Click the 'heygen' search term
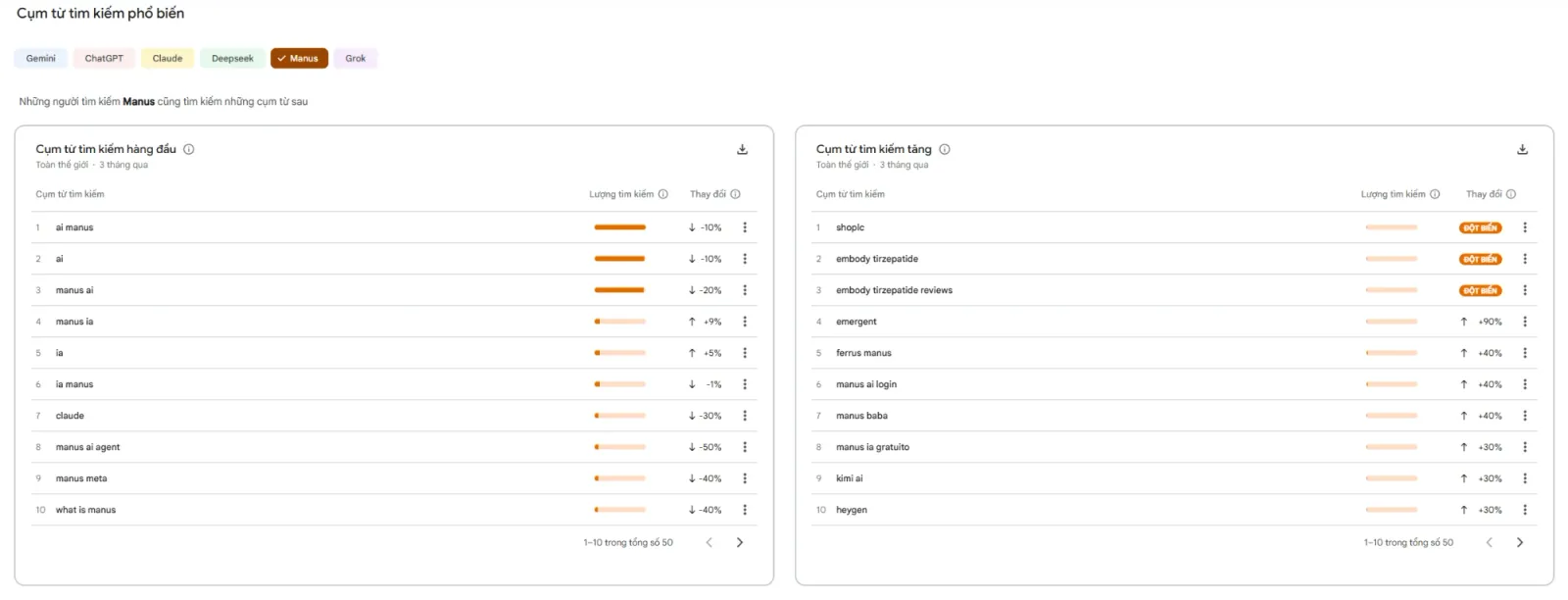 pos(852,510)
